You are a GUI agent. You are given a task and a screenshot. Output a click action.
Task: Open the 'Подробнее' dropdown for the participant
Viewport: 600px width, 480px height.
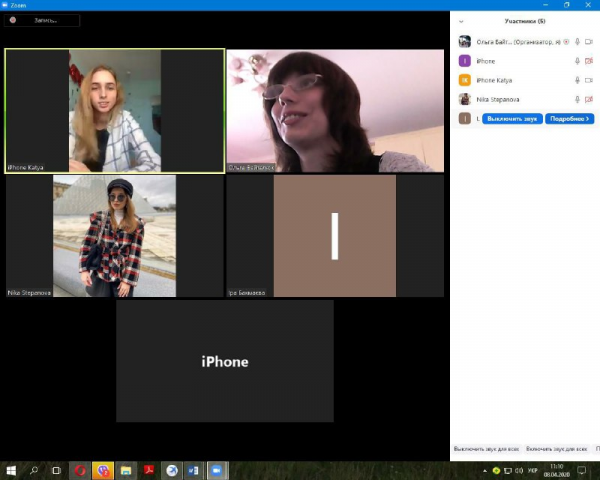click(x=569, y=118)
